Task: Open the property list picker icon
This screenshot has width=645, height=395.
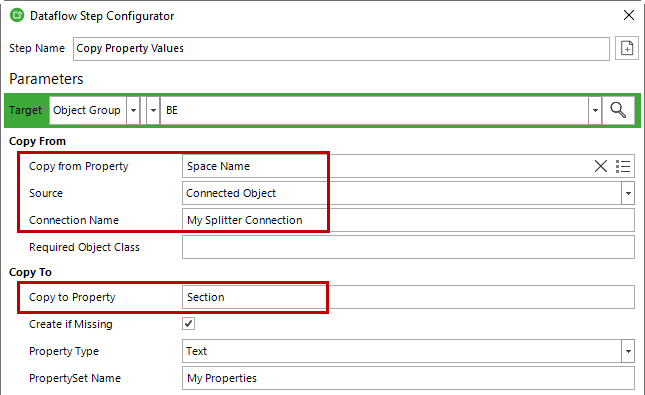Action: coord(623,166)
